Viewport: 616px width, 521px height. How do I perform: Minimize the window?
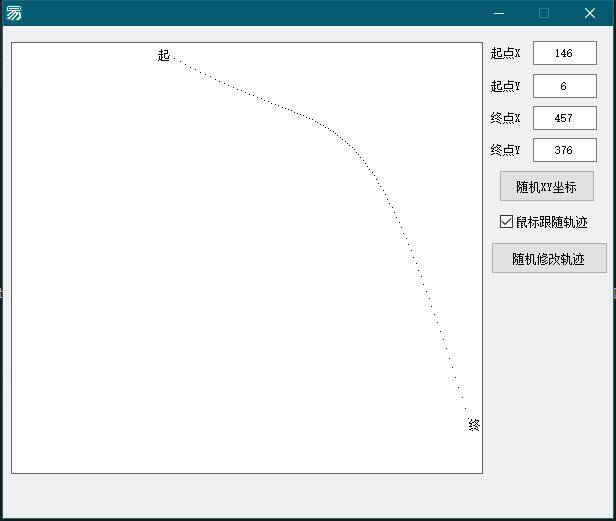498,13
